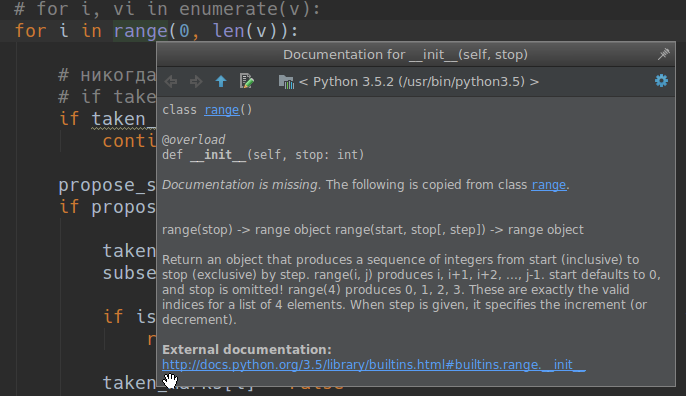Click the 'if taken_' code line
This screenshot has height=396, width=686.
(x=108, y=119)
